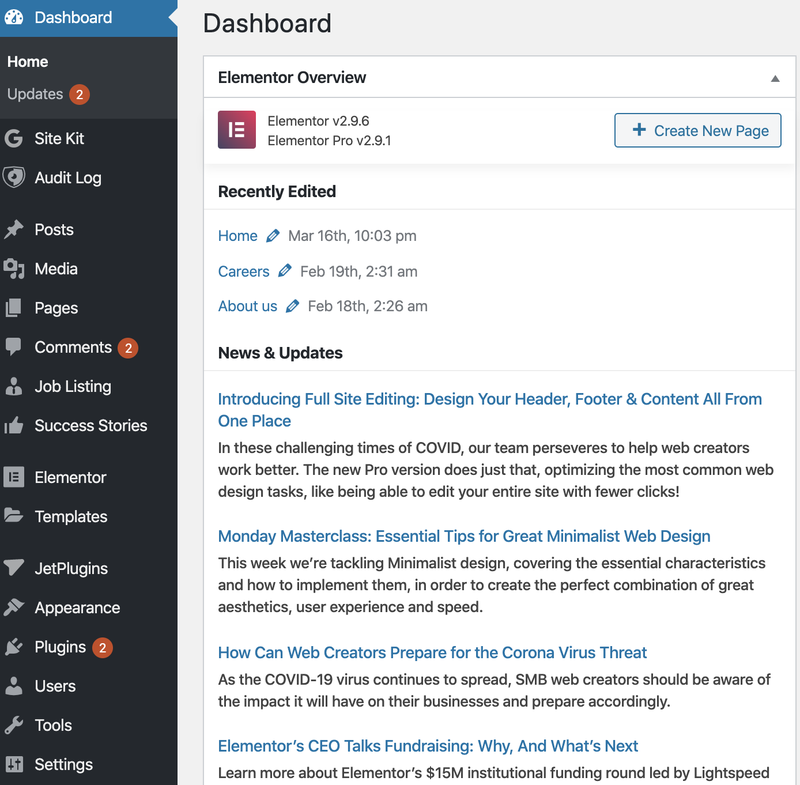This screenshot has width=800, height=785.
Task: Open the Updates submenu item
Action: click(35, 94)
